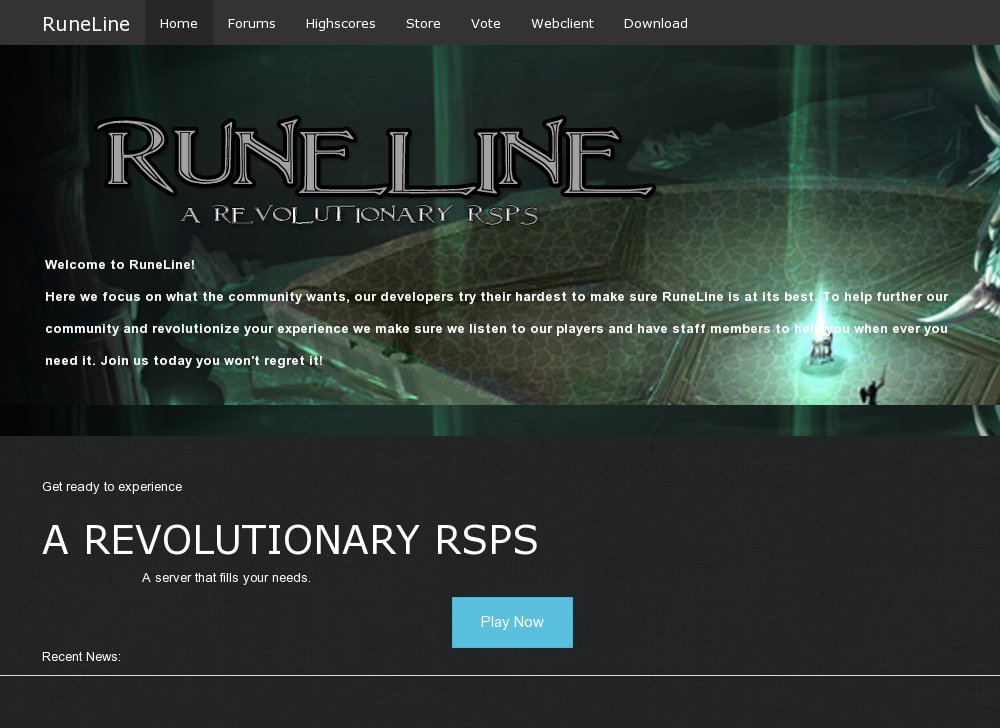Go to the Forums page
Viewport: 1000px width, 728px height.
point(251,23)
